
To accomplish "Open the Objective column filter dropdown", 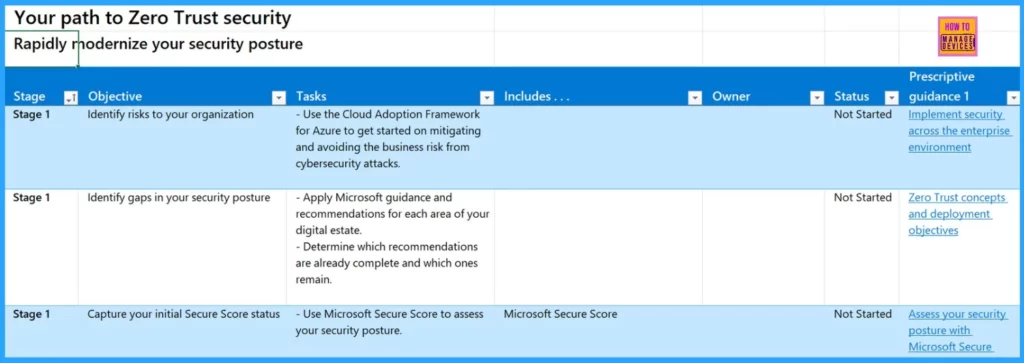I will [x=279, y=98].
